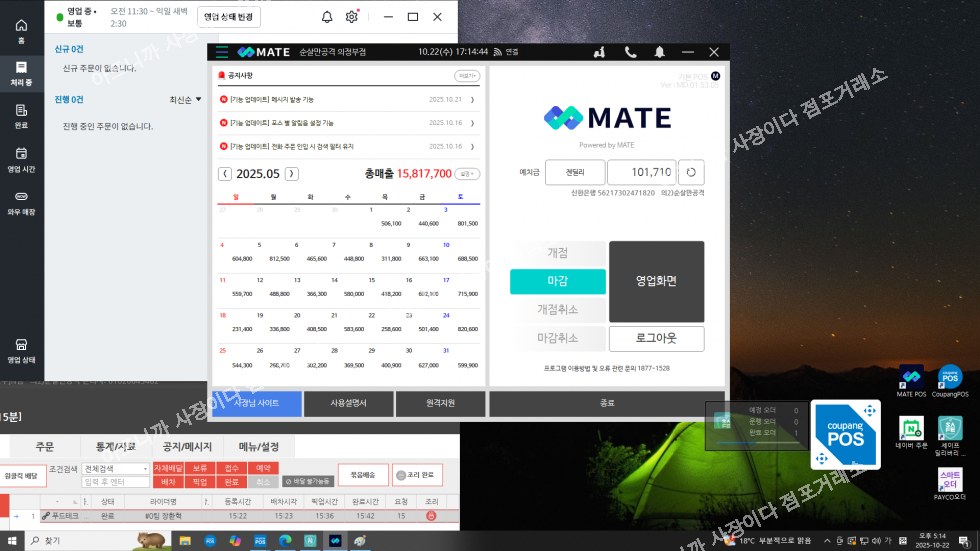
Task: Open MATE notification bell
Action: [659, 52]
